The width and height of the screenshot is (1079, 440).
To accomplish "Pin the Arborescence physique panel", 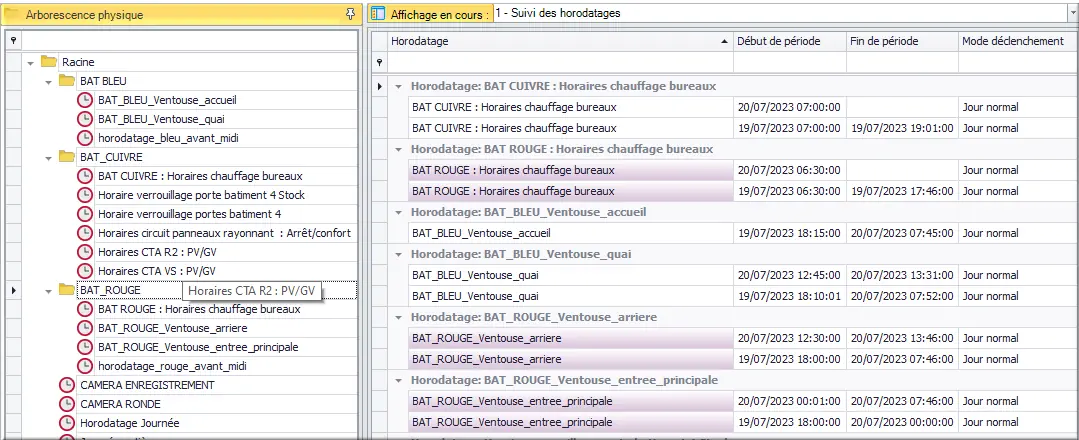I will 350,14.
